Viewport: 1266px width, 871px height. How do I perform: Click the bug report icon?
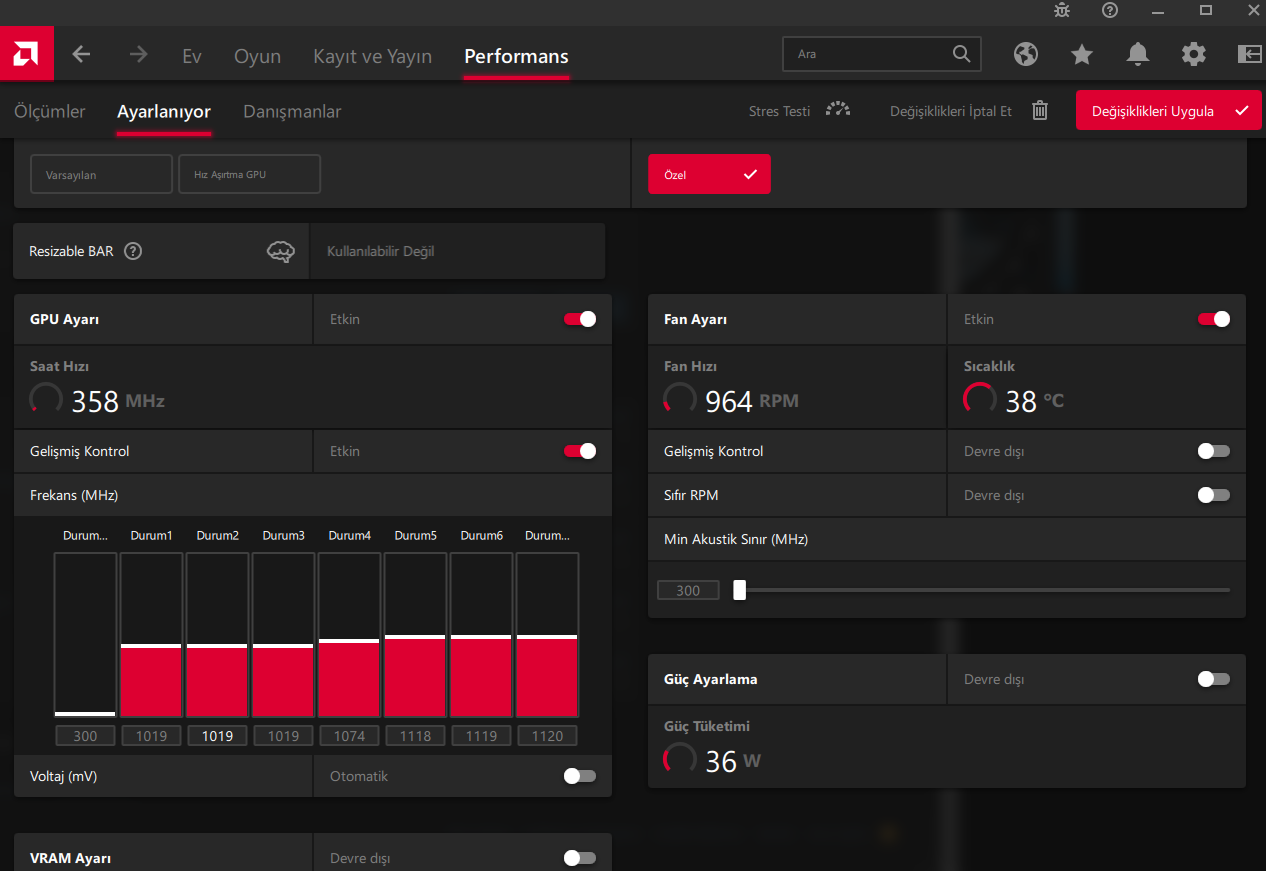tap(1062, 10)
